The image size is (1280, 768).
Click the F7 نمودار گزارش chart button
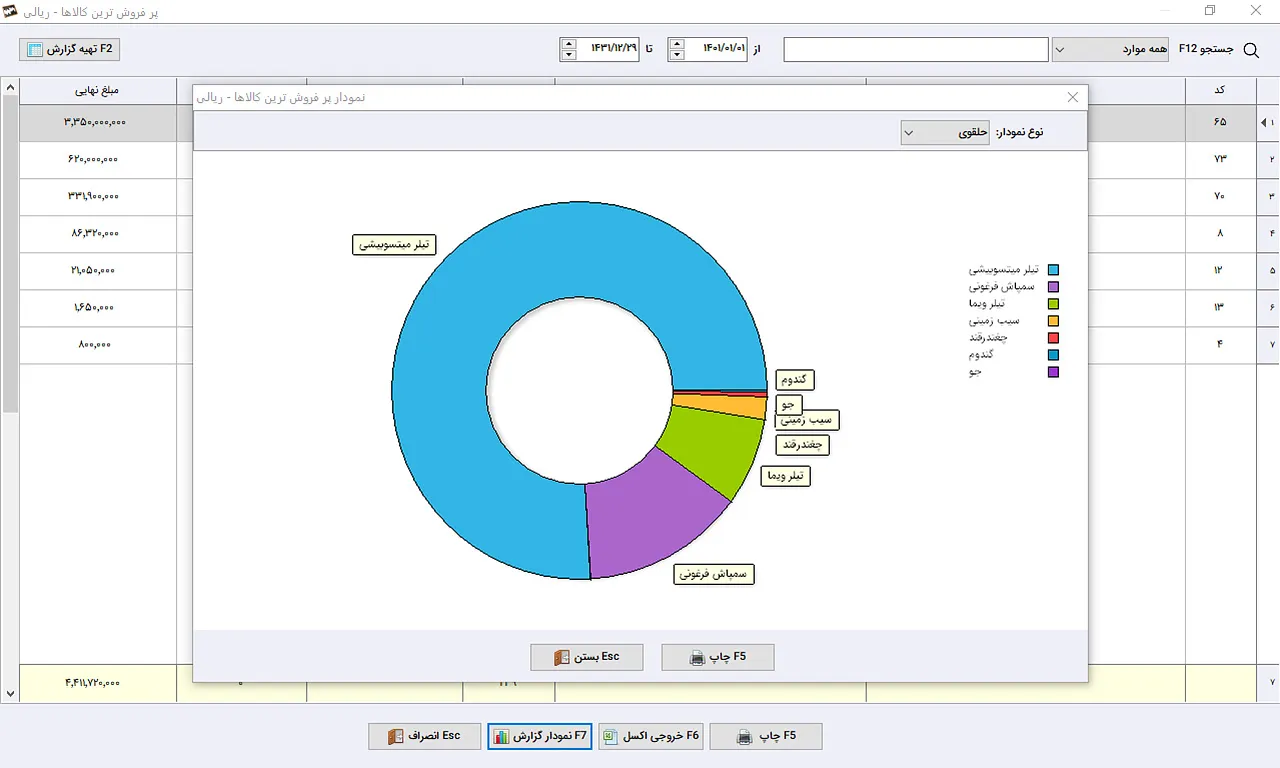(541, 736)
